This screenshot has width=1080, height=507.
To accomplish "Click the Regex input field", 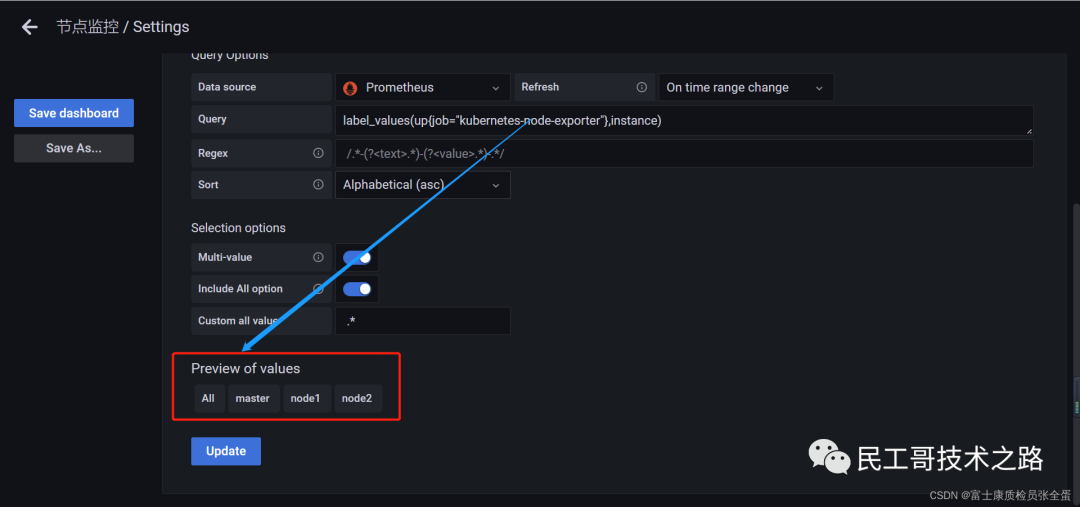I will 684,154.
